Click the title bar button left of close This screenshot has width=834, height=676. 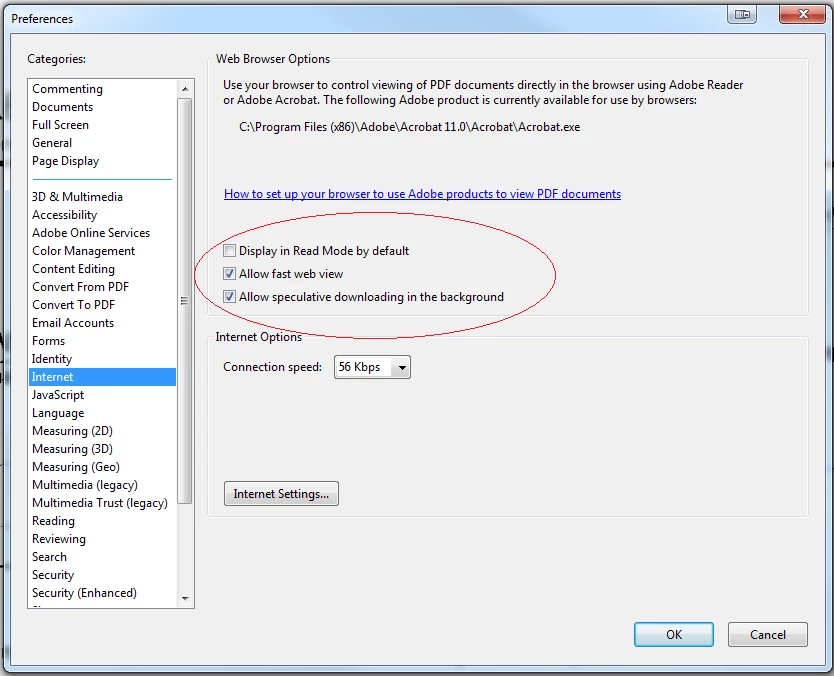pyautogui.click(x=742, y=14)
